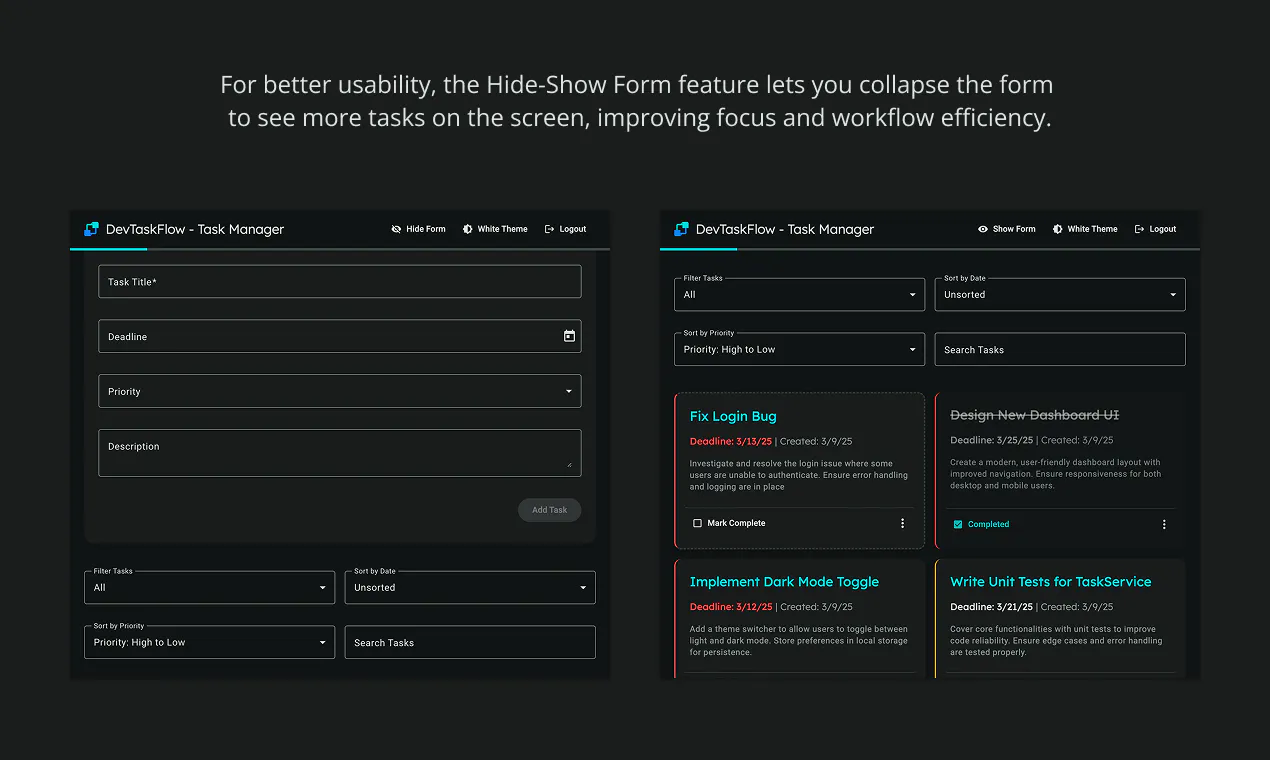Open Filter Tasks dropdown in left window

210,587
